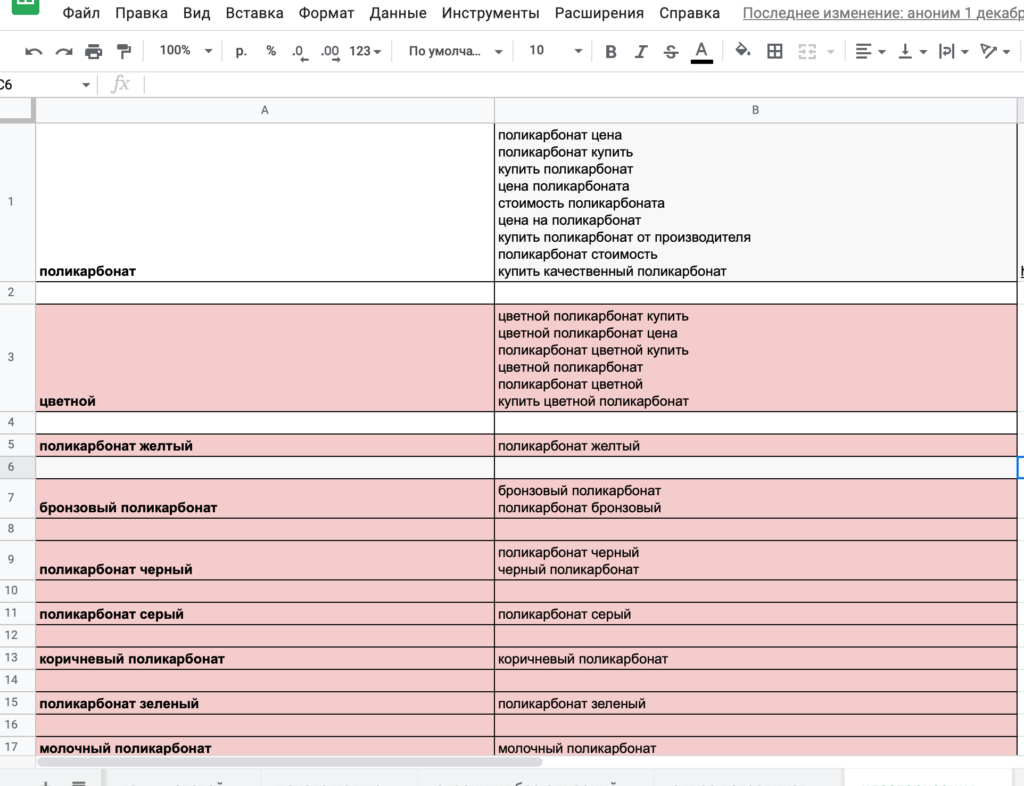
Task: Select cell with bold 'поликарбонат'
Action: pos(264,202)
